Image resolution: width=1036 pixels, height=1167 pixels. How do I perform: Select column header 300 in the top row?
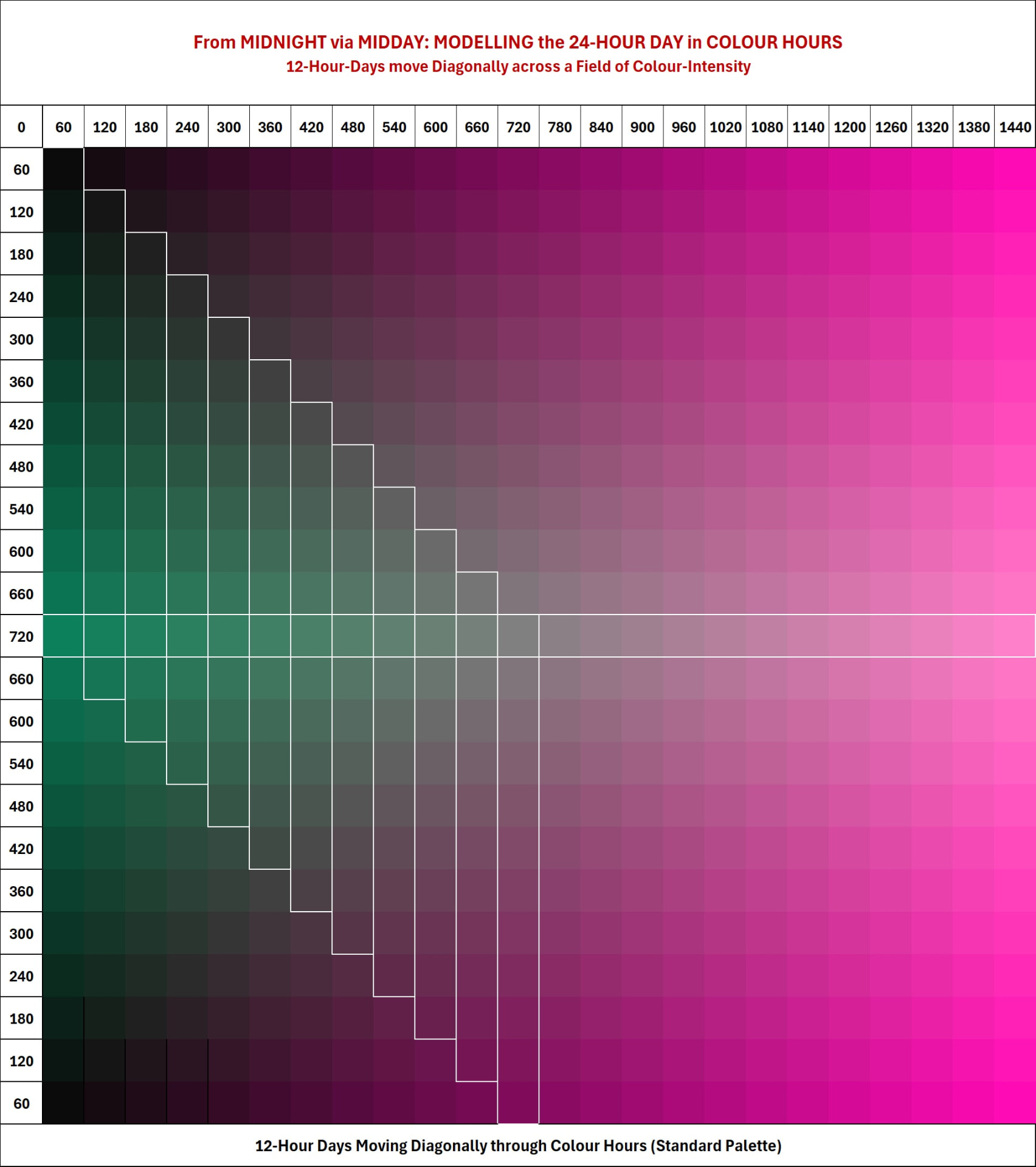point(229,127)
